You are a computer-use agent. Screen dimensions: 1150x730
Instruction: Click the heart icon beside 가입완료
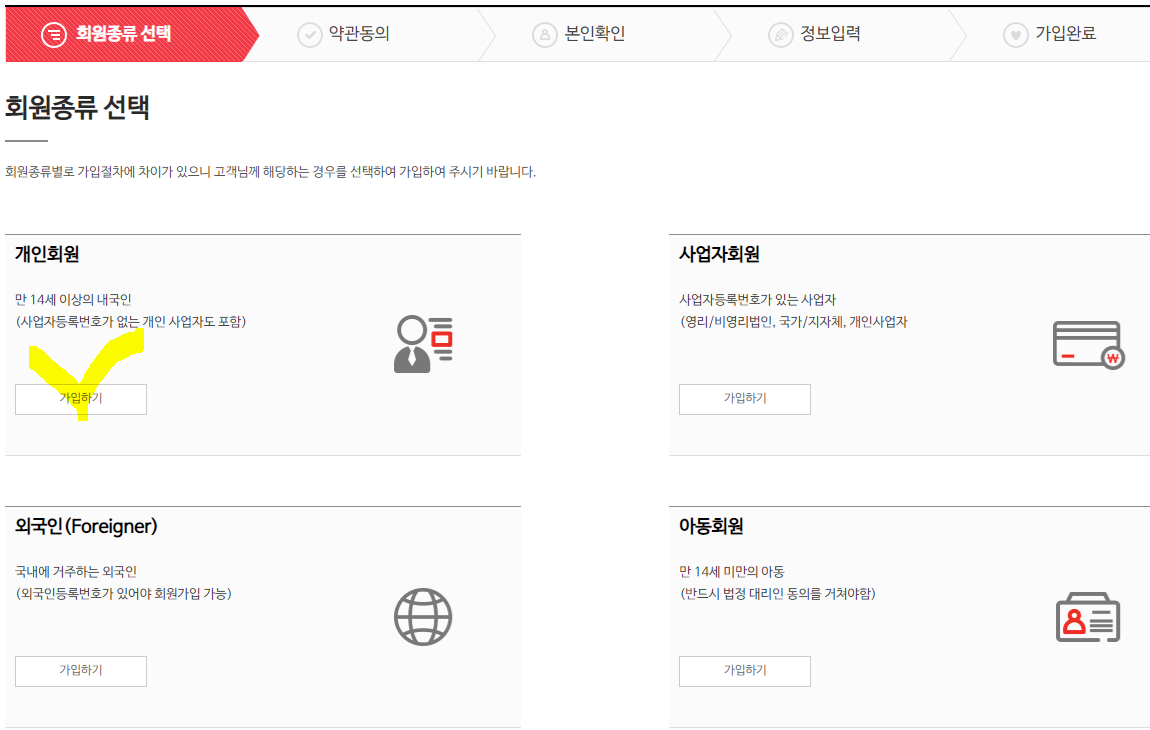pyautogui.click(x=1016, y=34)
